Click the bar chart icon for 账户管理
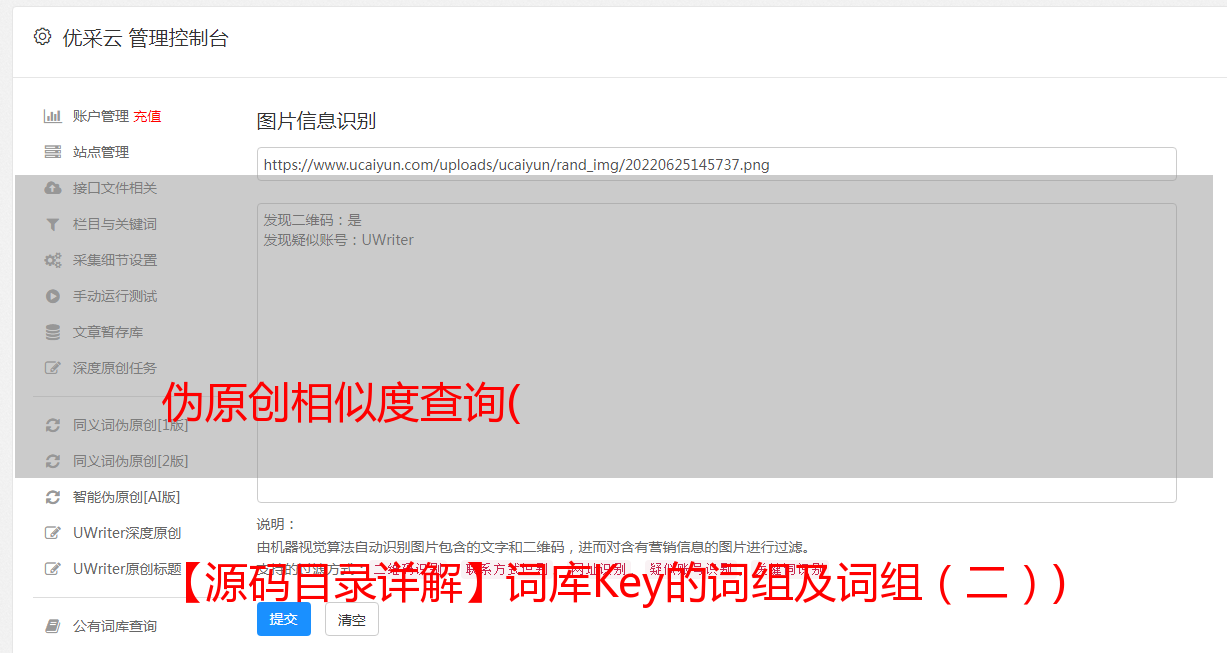 [x=53, y=116]
